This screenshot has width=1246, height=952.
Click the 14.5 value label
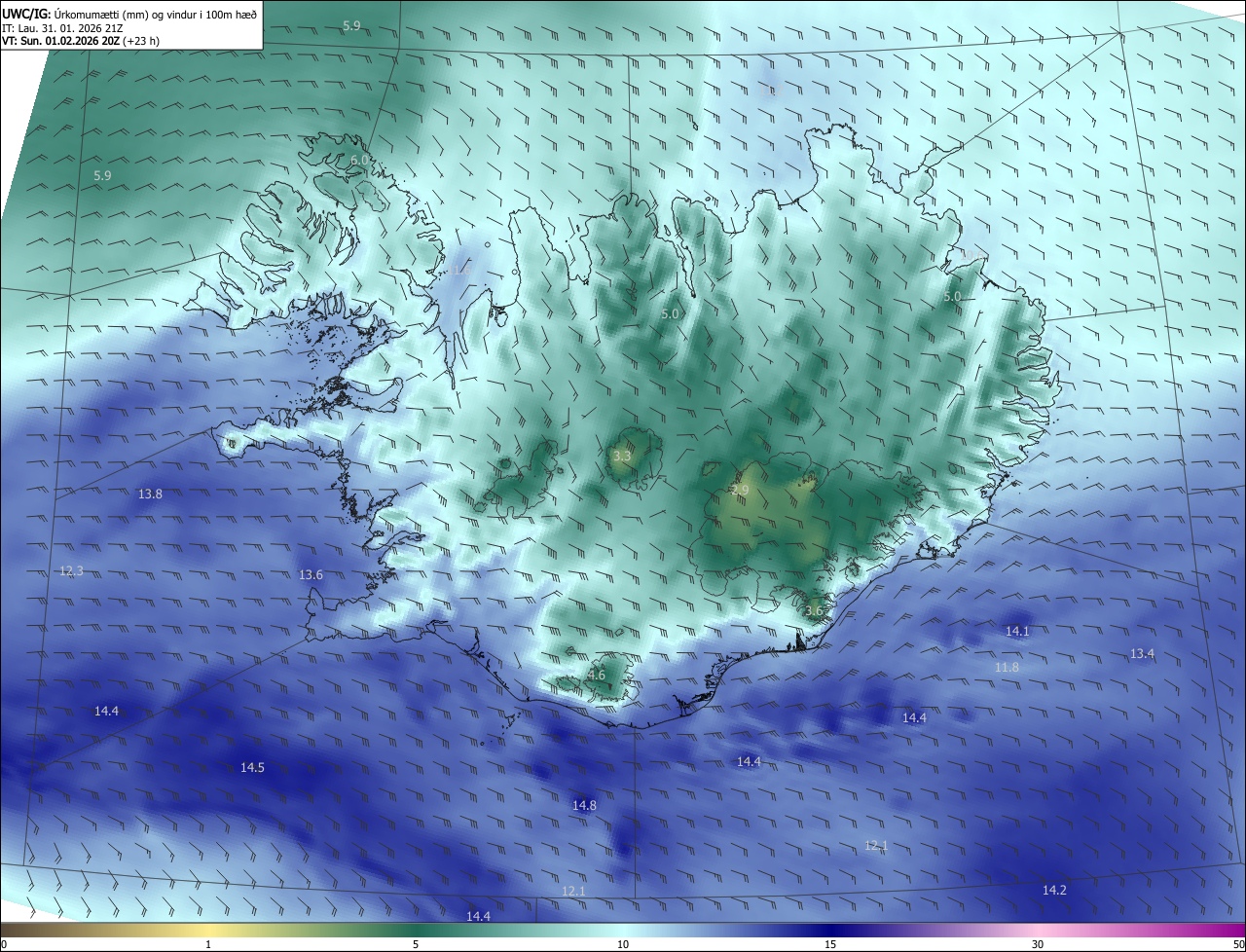pyautogui.click(x=252, y=768)
